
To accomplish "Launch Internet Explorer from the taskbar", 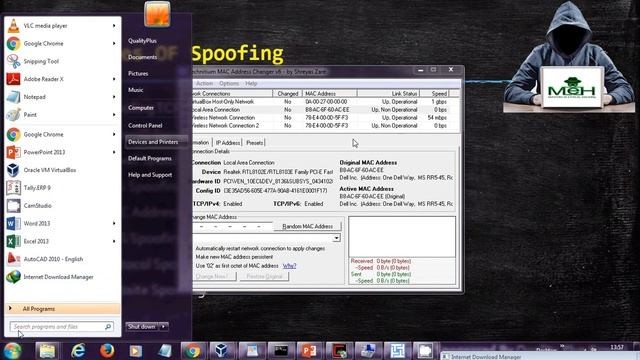I will 78,351.
